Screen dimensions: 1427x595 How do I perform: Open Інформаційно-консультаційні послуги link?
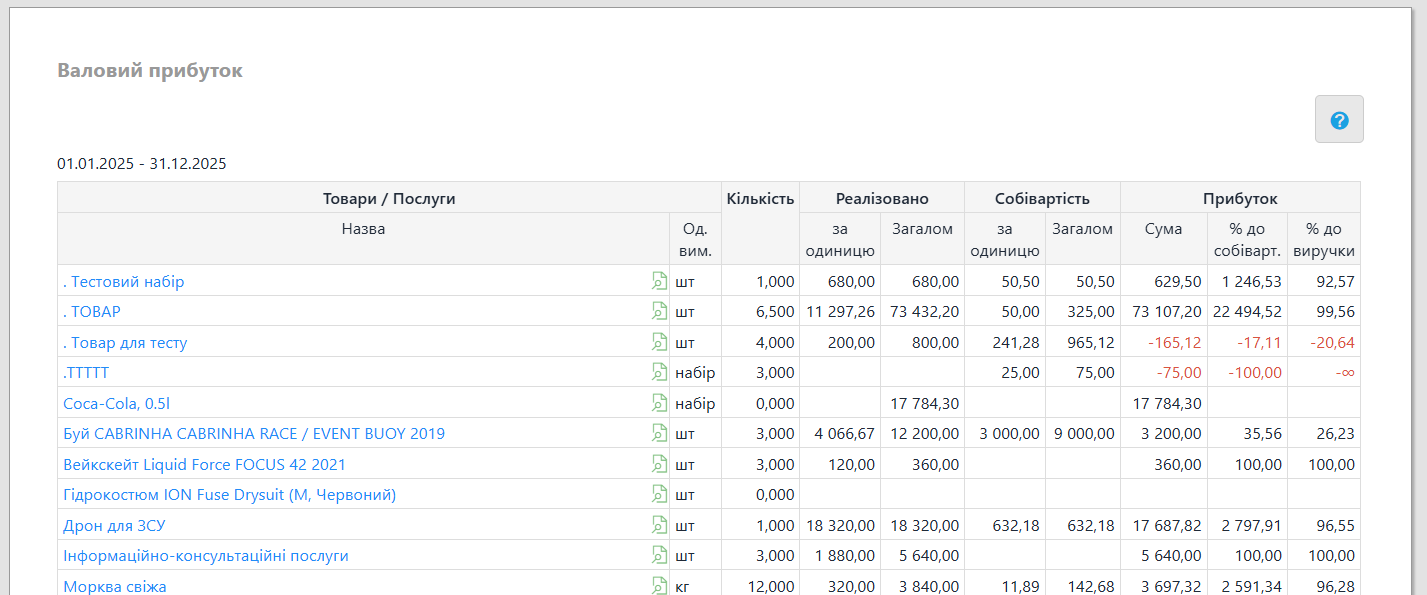206,556
